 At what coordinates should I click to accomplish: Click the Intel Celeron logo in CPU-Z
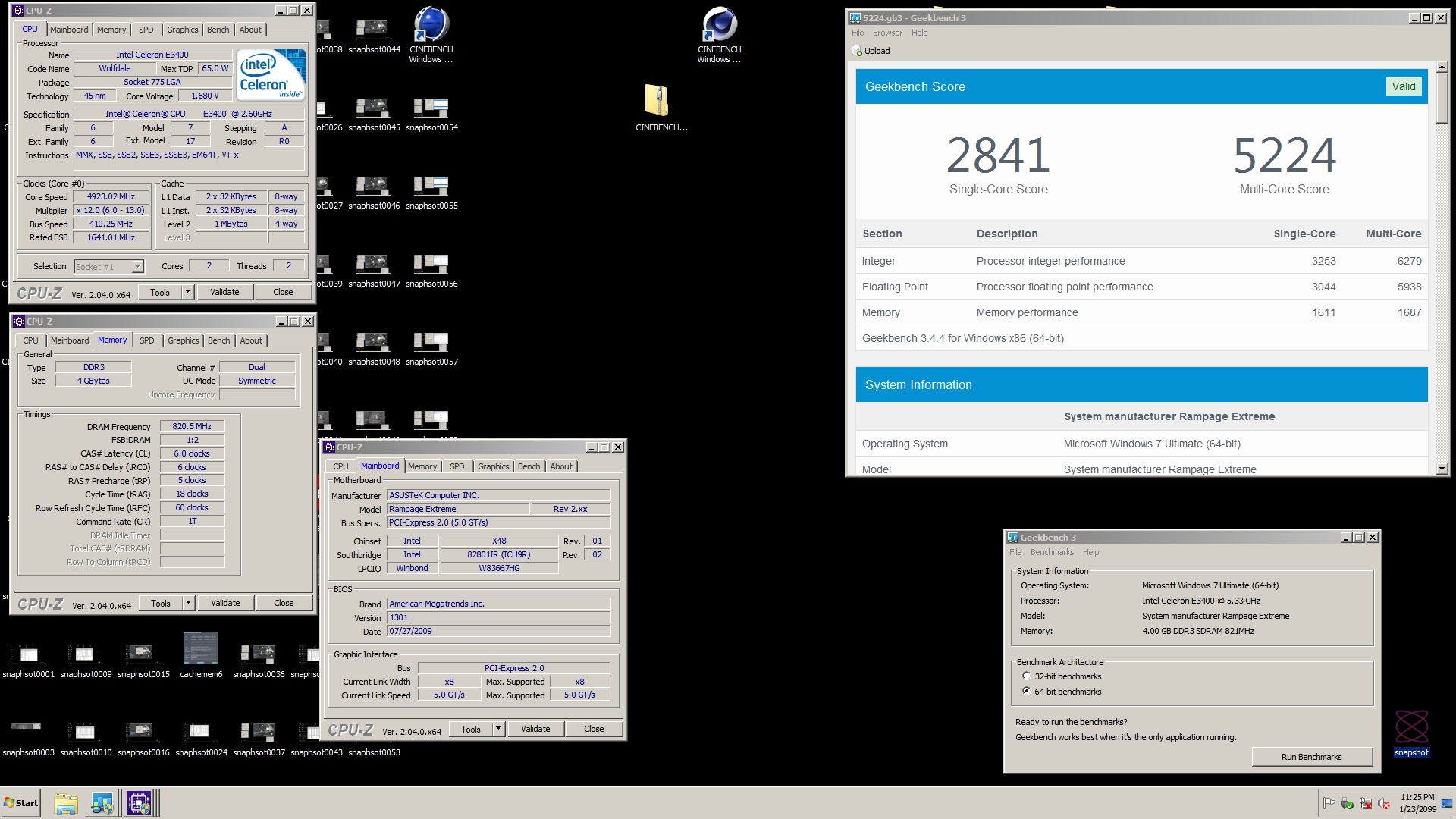pyautogui.click(x=271, y=74)
